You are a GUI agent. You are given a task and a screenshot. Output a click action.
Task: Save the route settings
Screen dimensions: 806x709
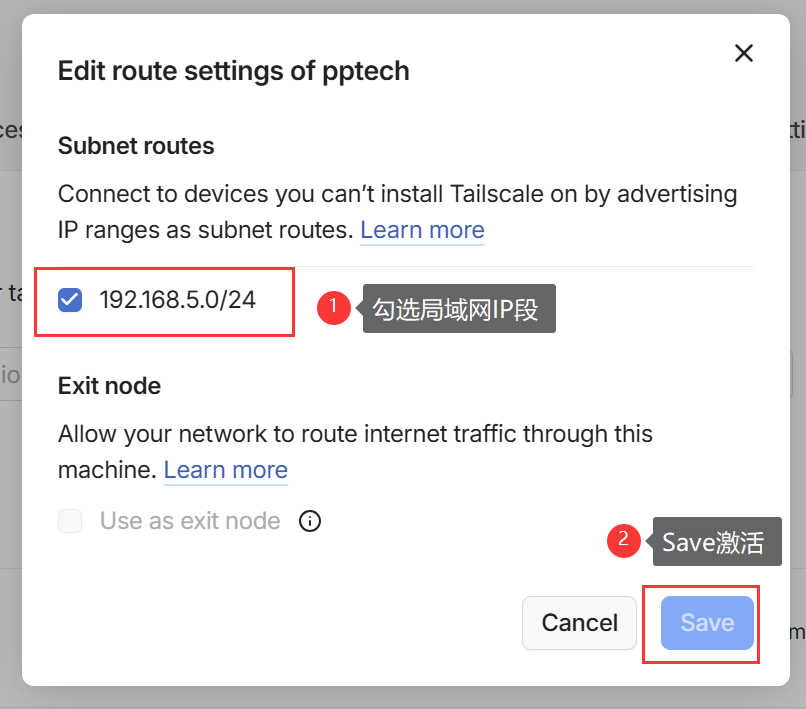click(707, 623)
